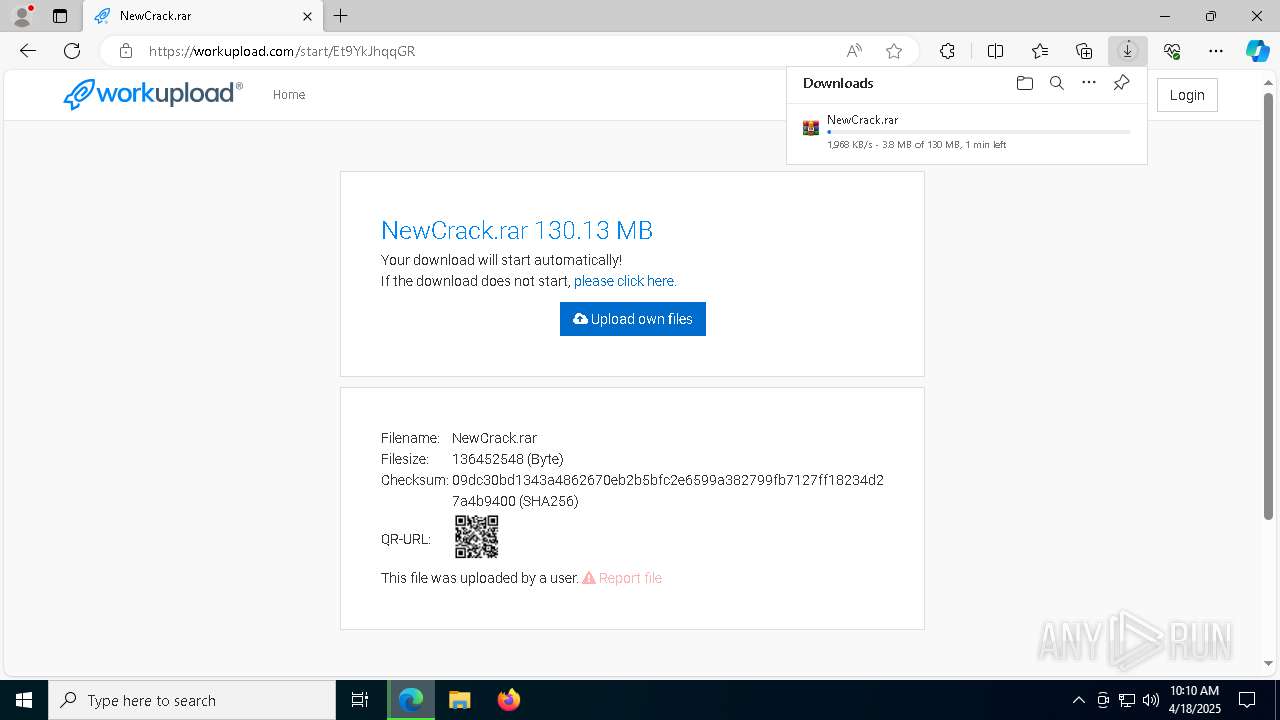Open Browser essentials heart icon
The width and height of the screenshot is (1280, 720).
[x=1172, y=51]
